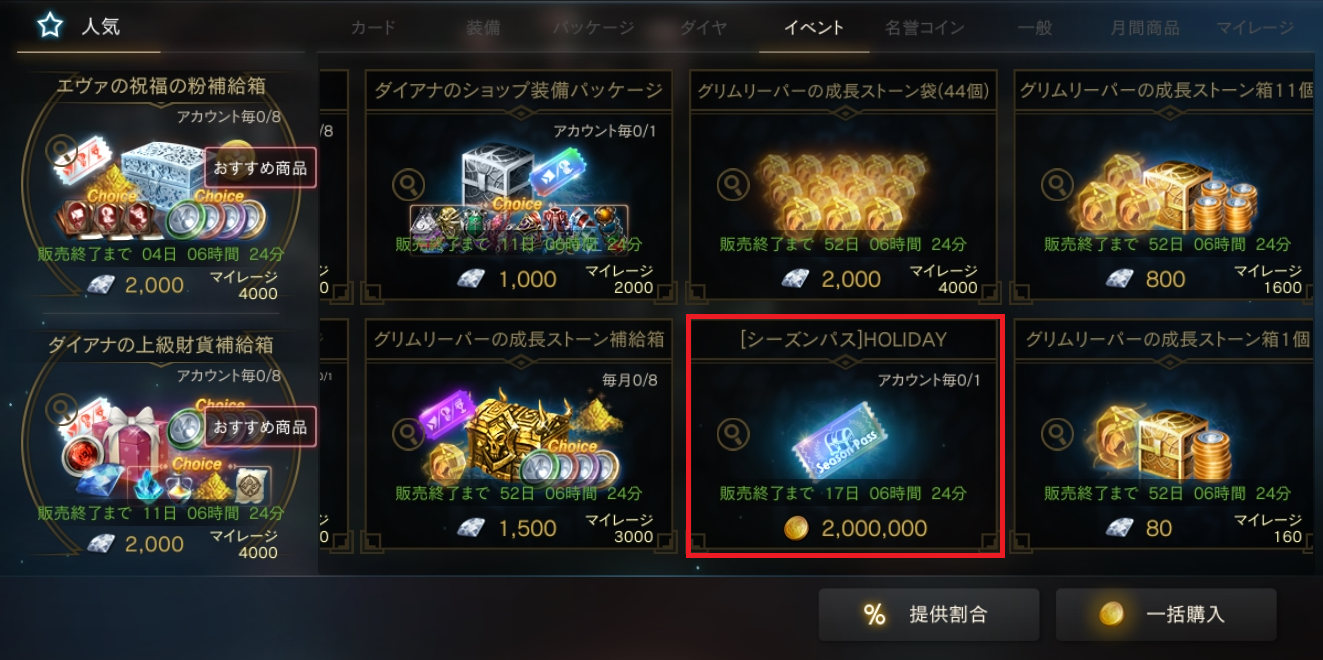Open the マイレージ tab
Image resolution: width=1323 pixels, height=660 pixels.
1255,28
